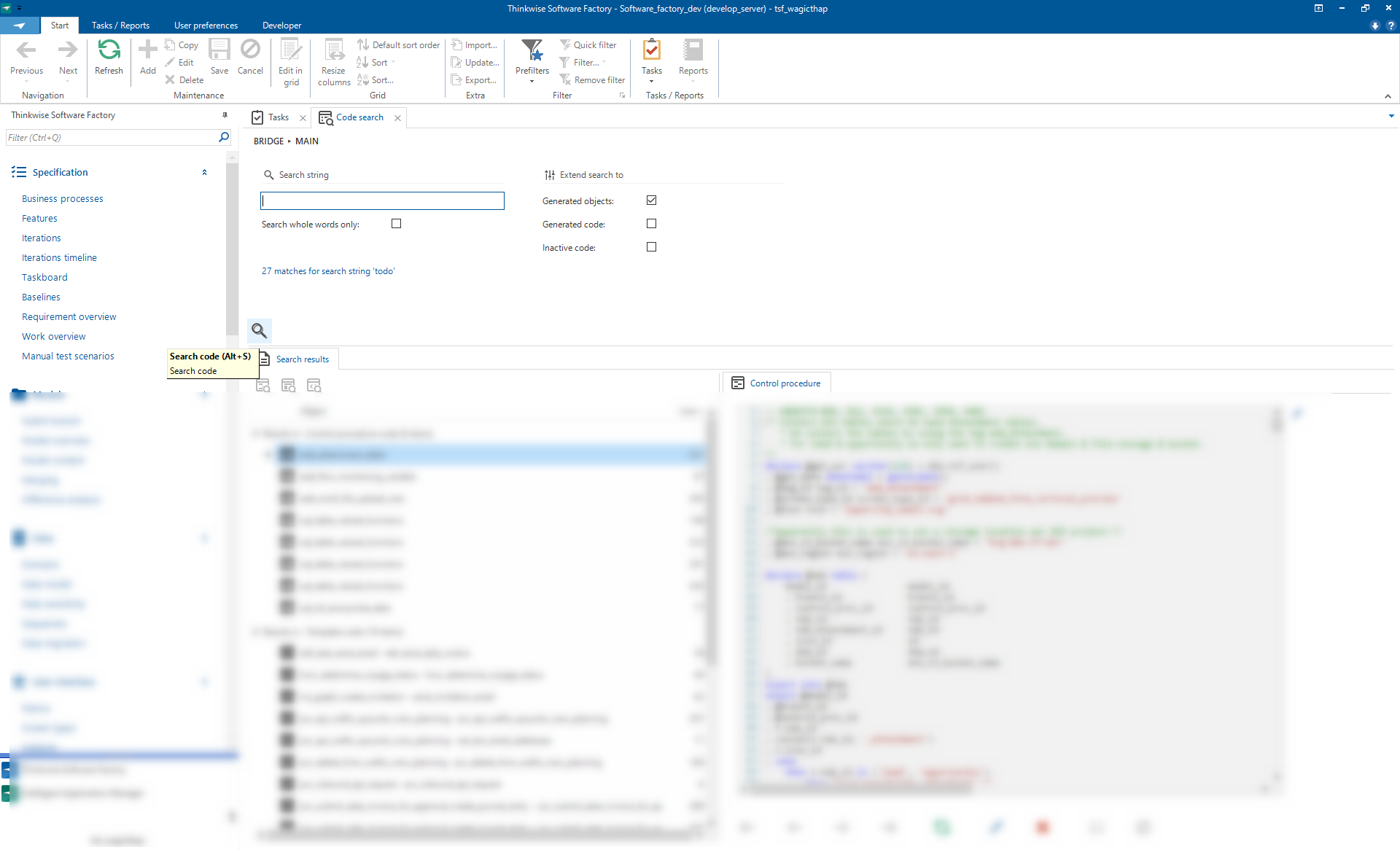This screenshot has width=1400, height=850.
Task: Open Import... in the Extra group
Action: coord(474,45)
